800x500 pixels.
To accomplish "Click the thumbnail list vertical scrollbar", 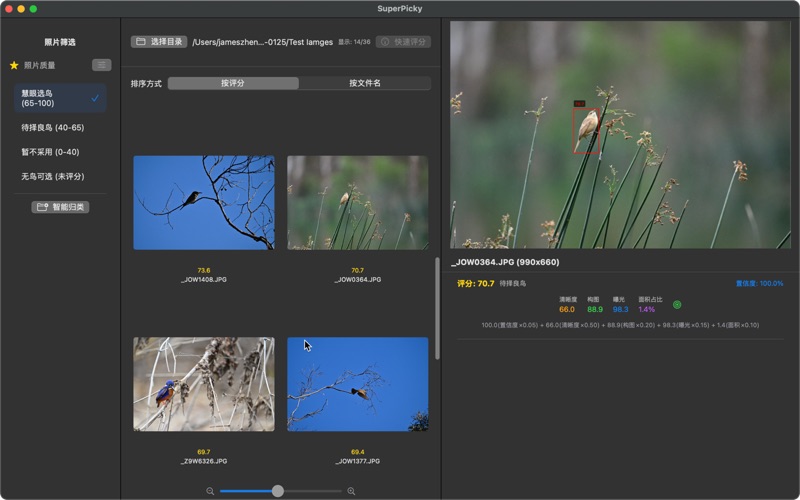I will (x=437, y=308).
